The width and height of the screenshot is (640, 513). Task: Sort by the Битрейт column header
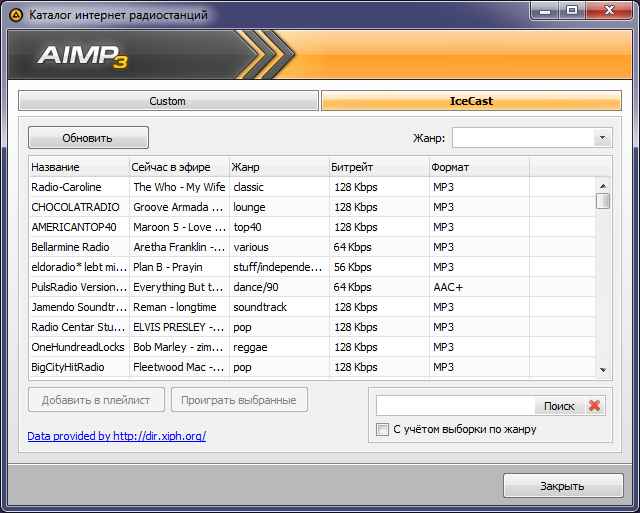click(379, 167)
